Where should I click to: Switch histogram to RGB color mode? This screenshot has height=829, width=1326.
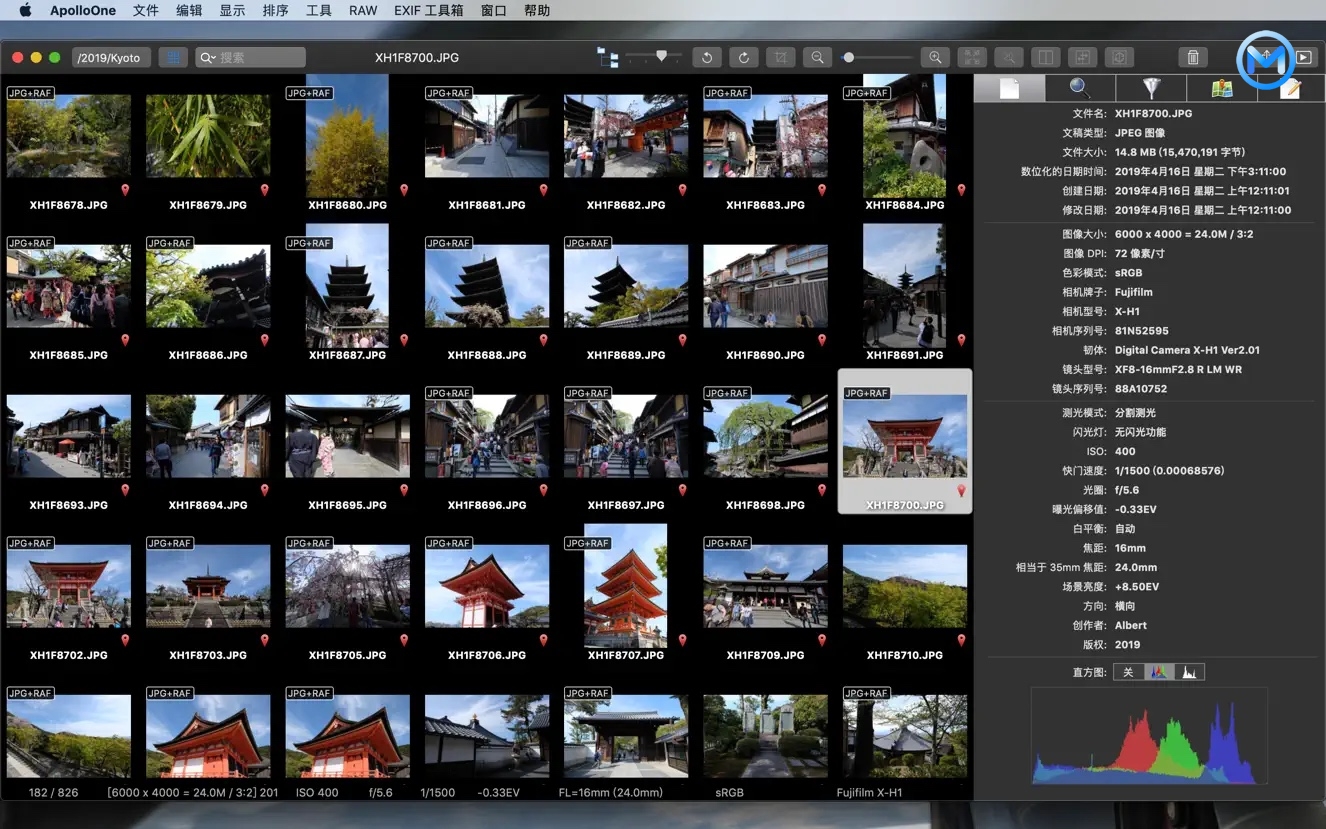click(1158, 672)
